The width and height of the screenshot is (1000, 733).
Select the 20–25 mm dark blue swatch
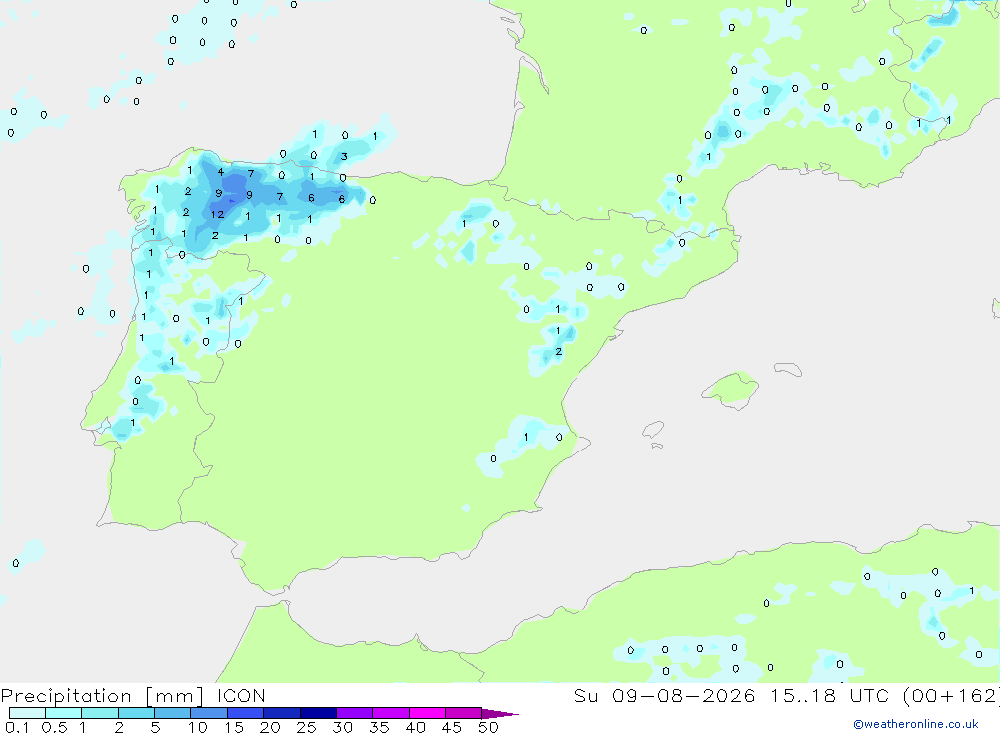[x=282, y=713]
